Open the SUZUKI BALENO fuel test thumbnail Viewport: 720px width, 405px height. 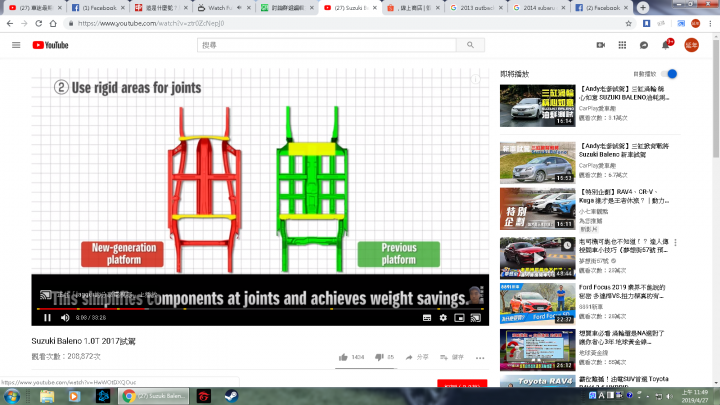[x=538, y=106]
